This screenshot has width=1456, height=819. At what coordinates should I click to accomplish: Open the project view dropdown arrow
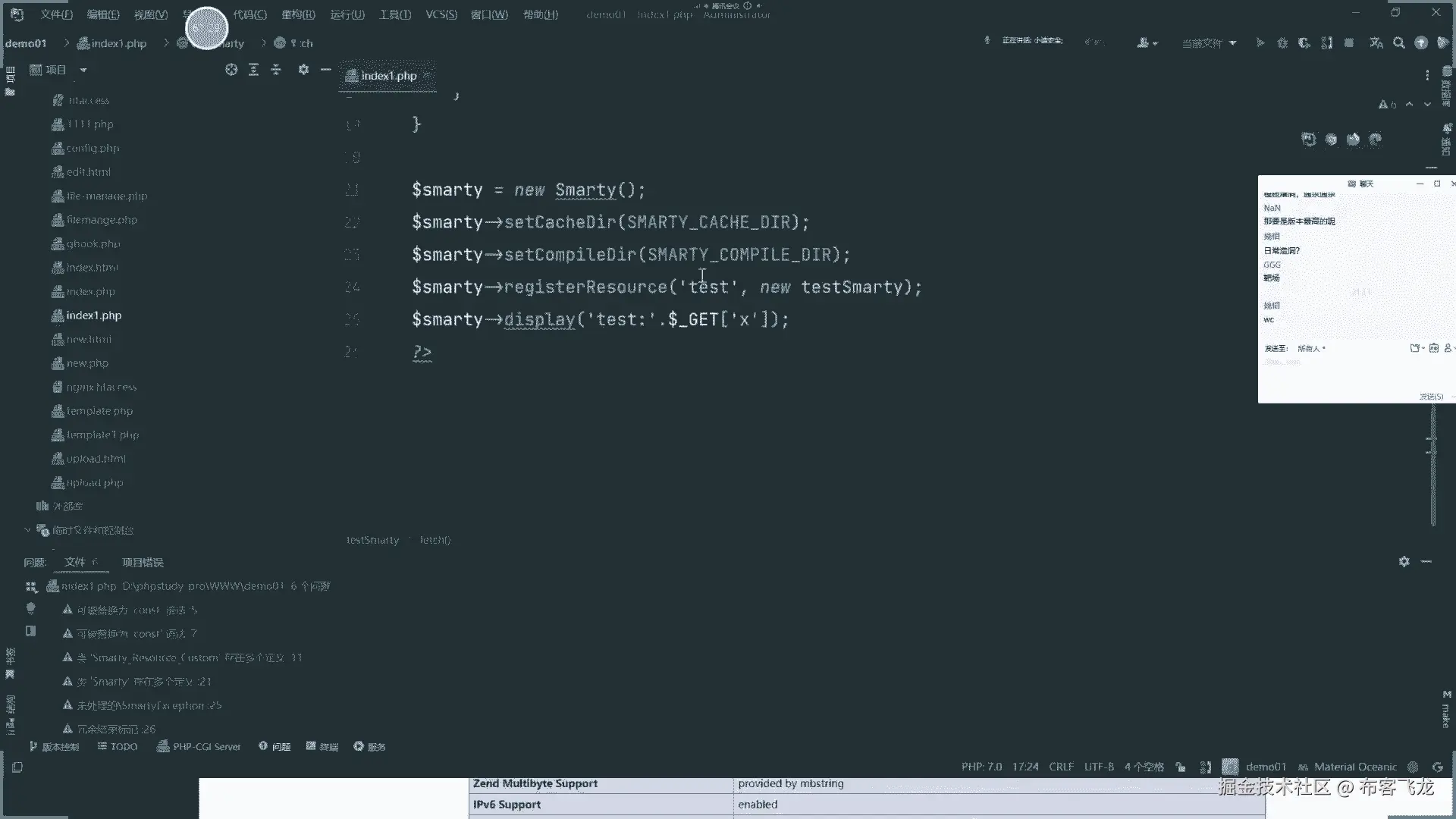[83, 70]
